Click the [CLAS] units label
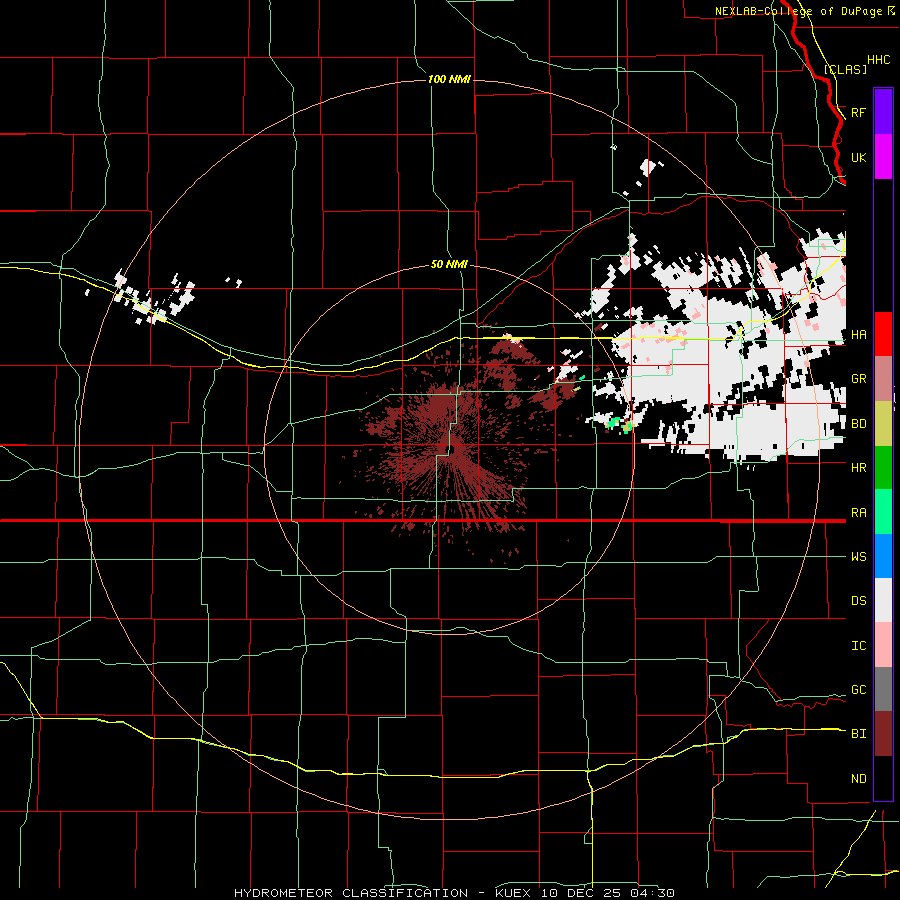 tap(845, 69)
